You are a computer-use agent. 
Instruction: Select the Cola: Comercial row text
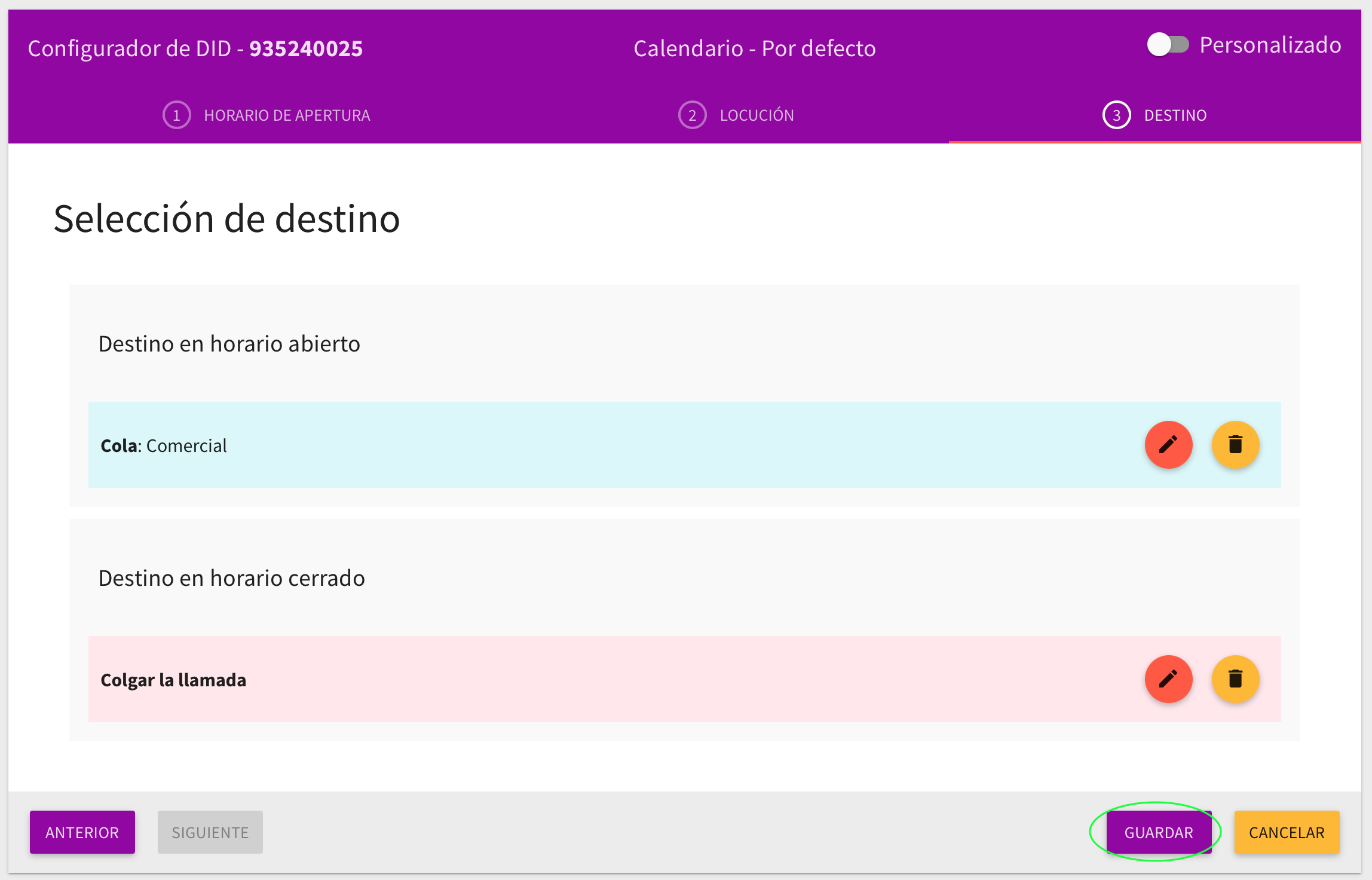(x=164, y=445)
